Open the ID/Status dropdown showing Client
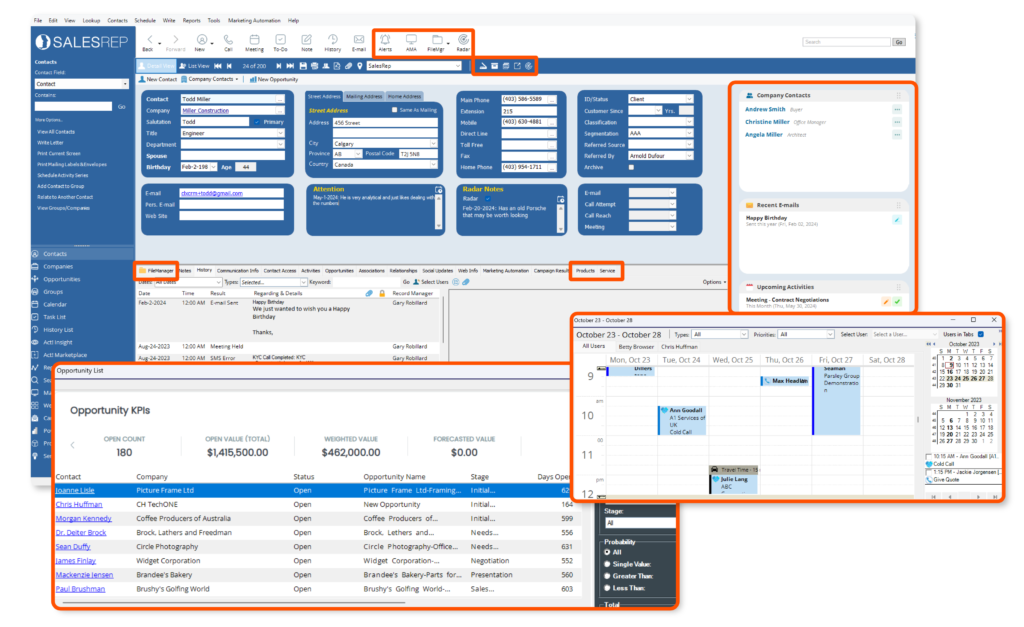Viewport: 1024px width, 627px height. point(689,99)
